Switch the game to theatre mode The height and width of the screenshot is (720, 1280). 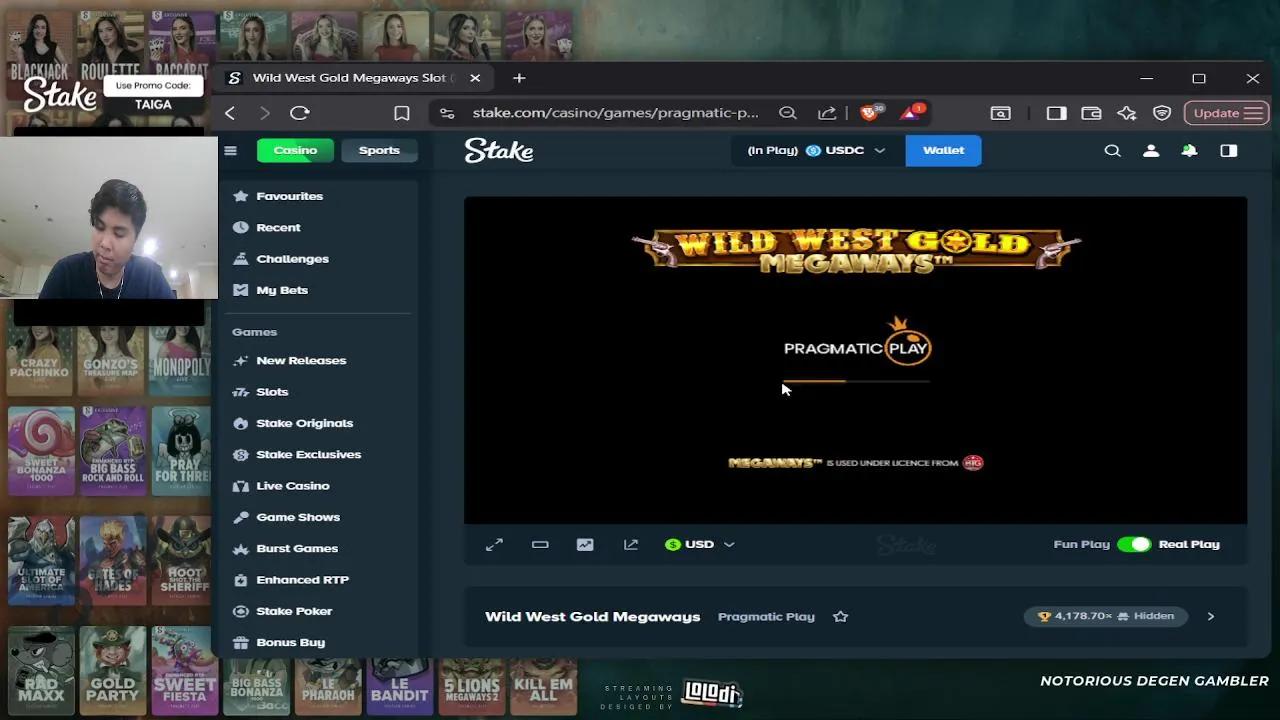pos(540,544)
